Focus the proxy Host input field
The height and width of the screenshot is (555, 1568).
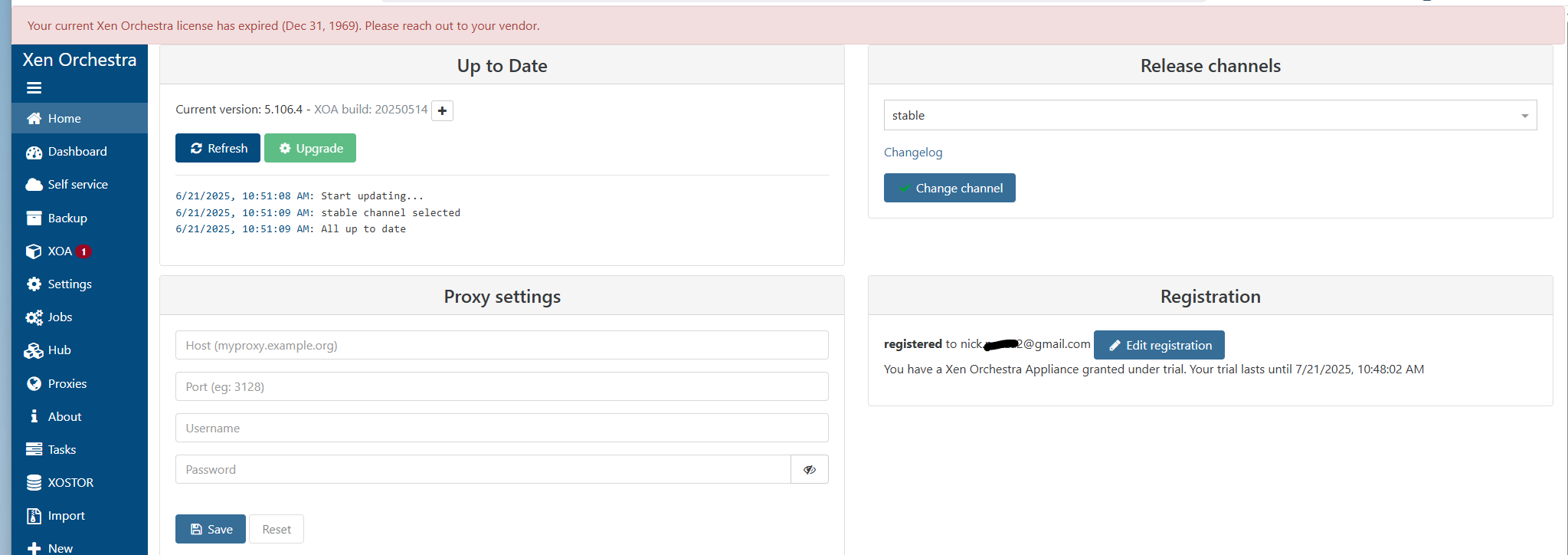point(502,345)
